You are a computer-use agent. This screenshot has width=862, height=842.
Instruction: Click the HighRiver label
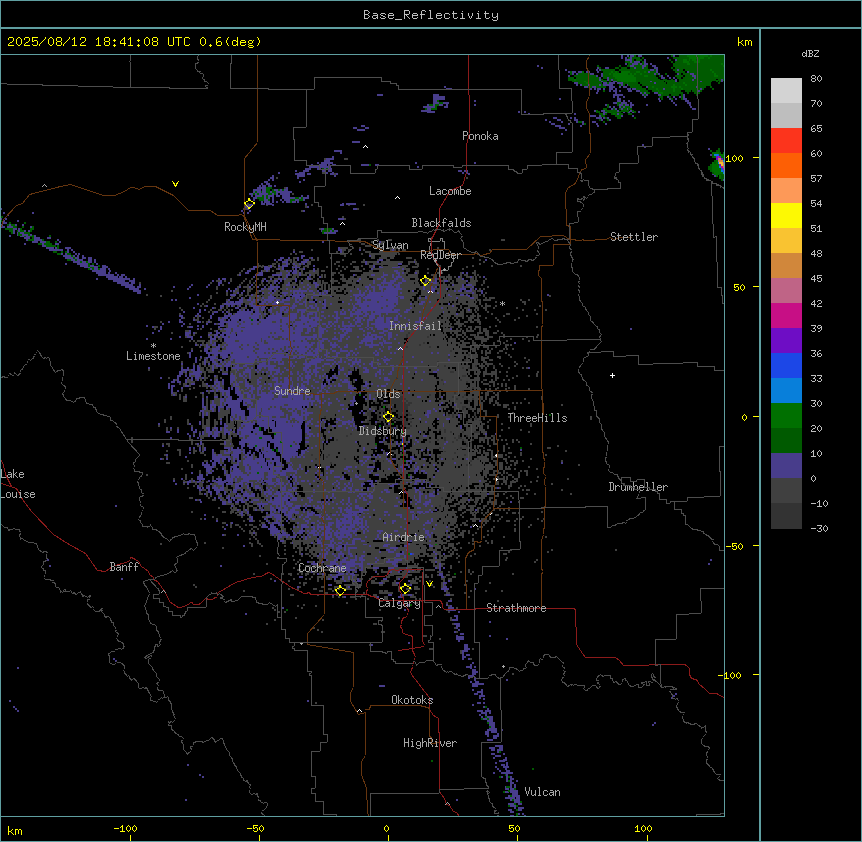(x=430, y=743)
